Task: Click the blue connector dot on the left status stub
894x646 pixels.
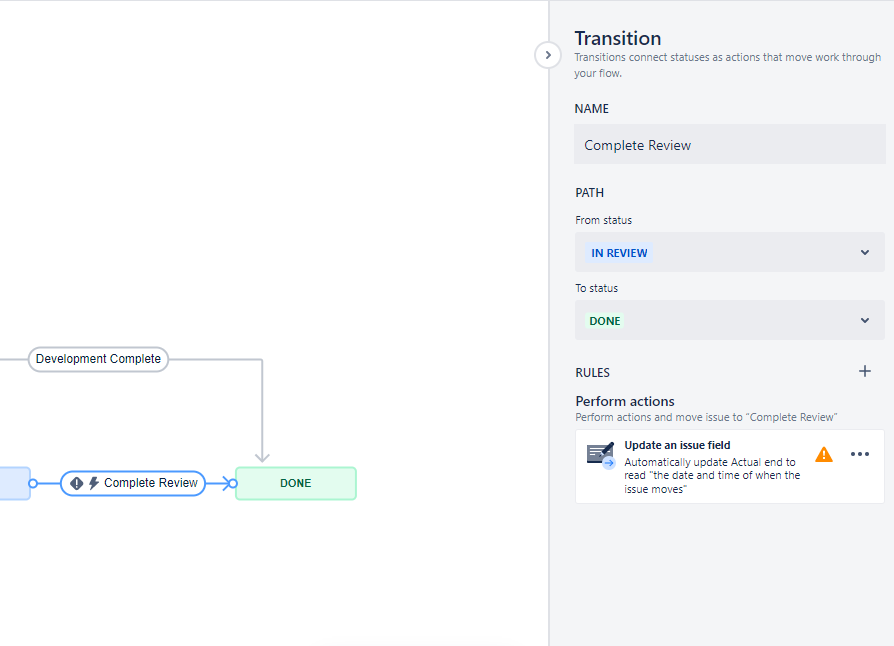Action: click(x=33, y=483)
